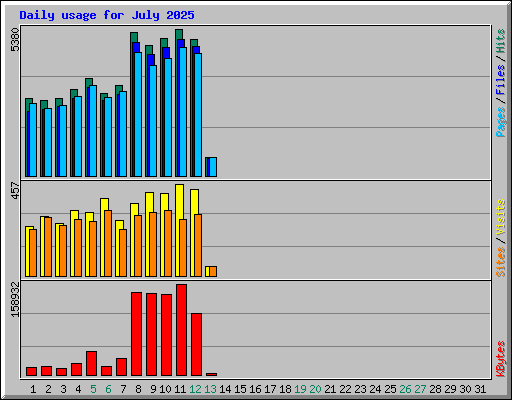Click the 'Daily usage for July 2025' title

point(107,15)
